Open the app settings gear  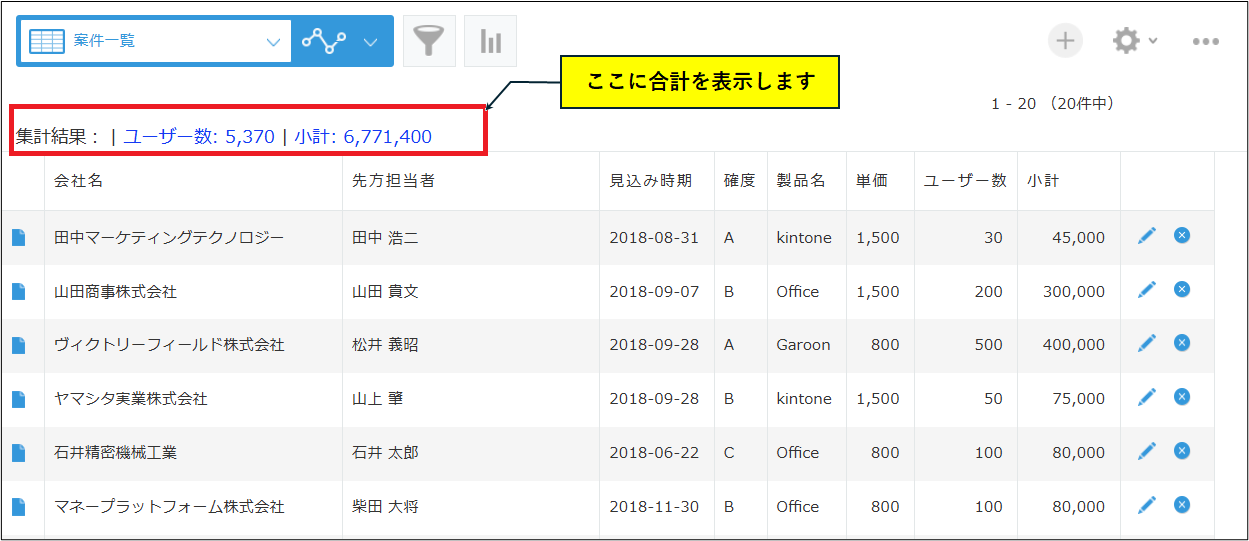tap(1126, 41)
